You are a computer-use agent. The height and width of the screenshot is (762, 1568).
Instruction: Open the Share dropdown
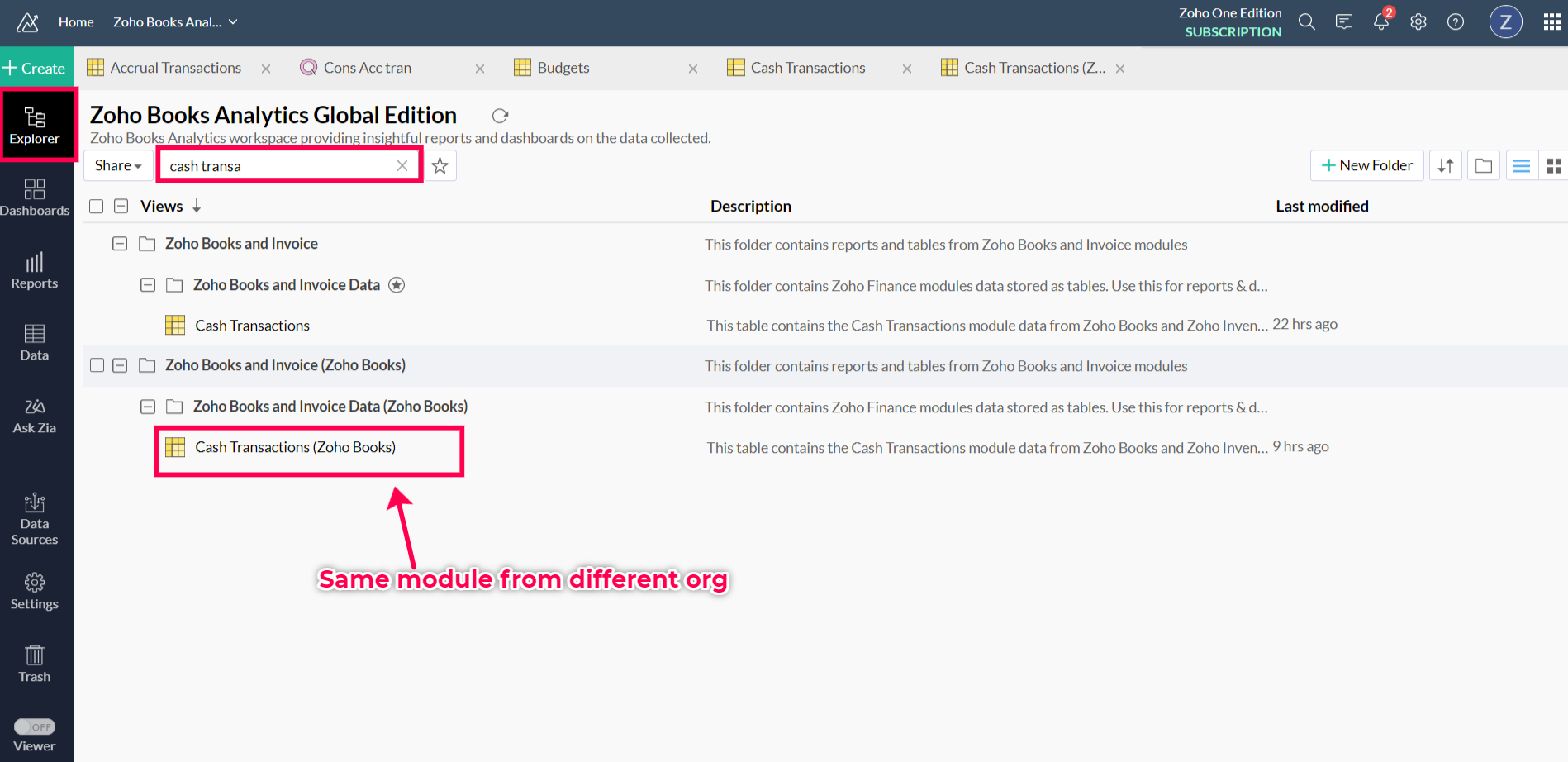[118, 165]
